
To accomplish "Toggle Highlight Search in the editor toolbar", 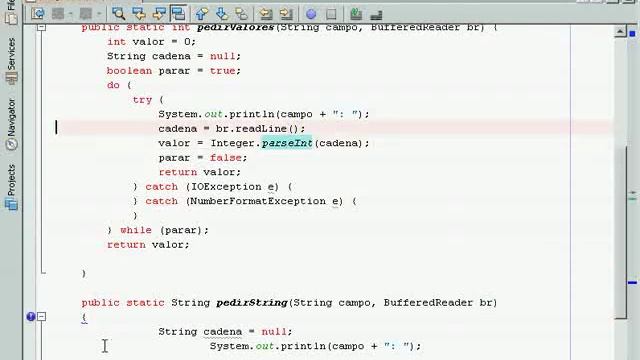I will (x=178, y=14).
